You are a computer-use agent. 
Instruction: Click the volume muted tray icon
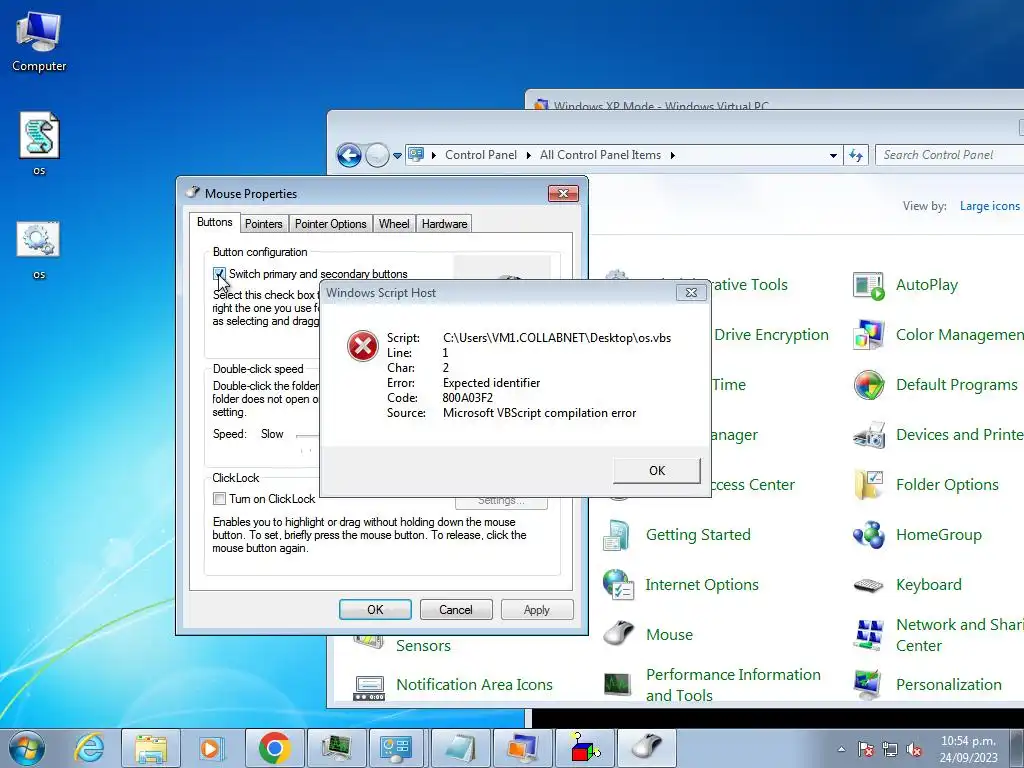click(914, 750)
